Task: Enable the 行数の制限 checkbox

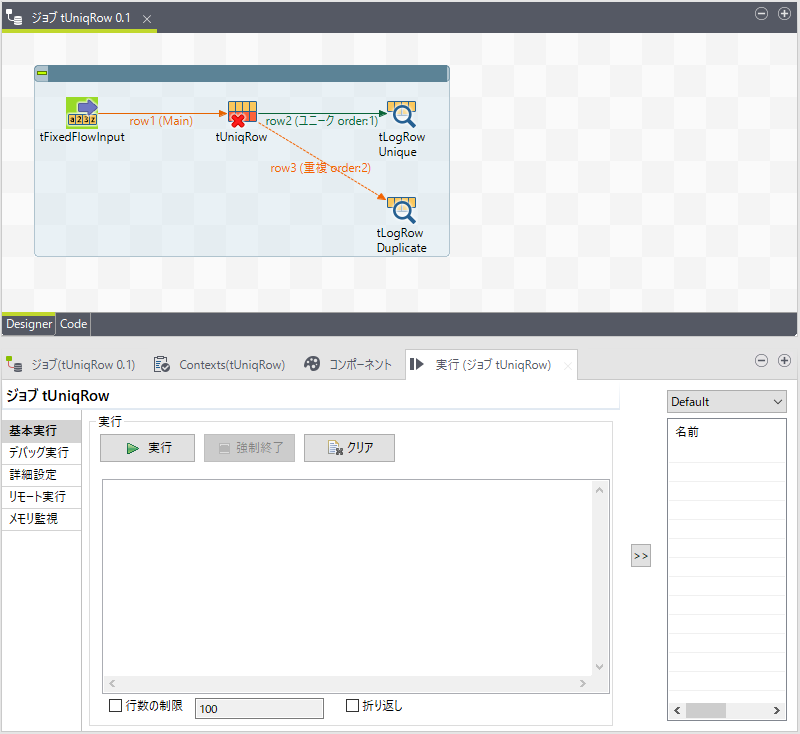Action: pyautogui.click(x=115, y=705)
